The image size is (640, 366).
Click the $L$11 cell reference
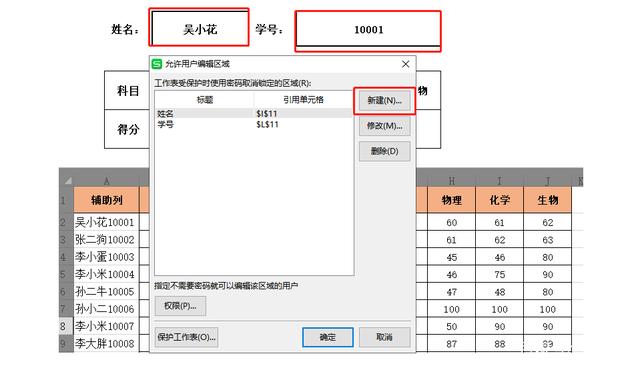[x=267, y=124]
